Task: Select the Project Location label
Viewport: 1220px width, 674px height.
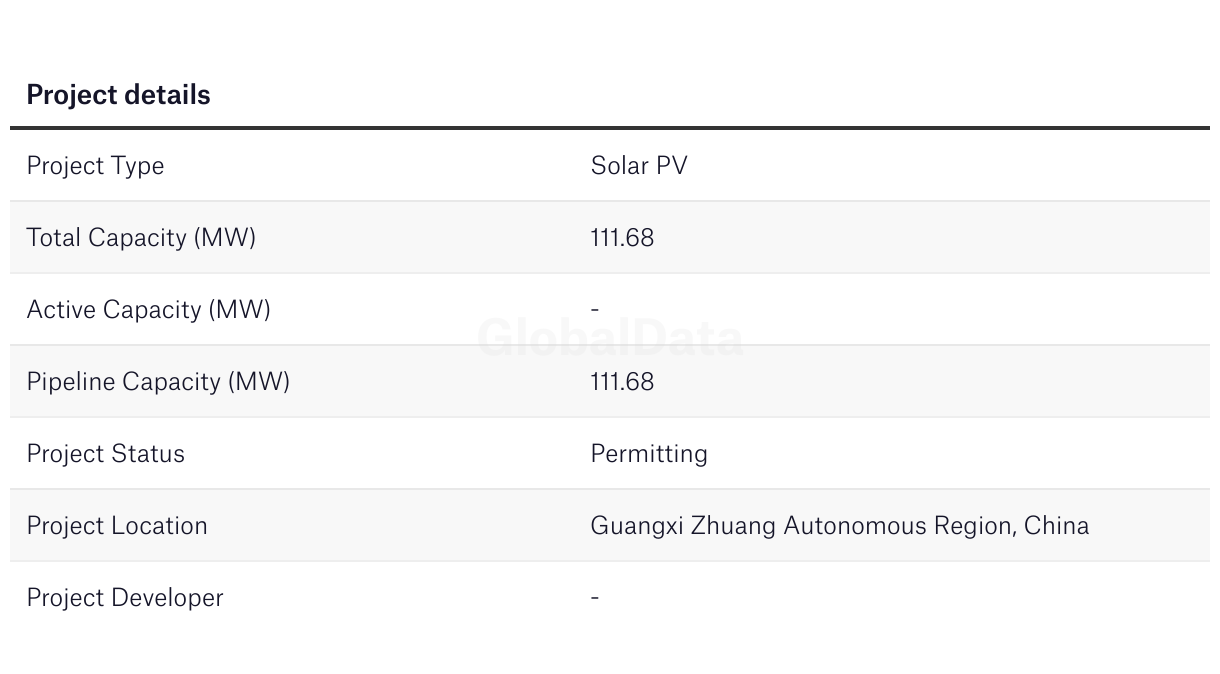Action: (x=117, y=526)
